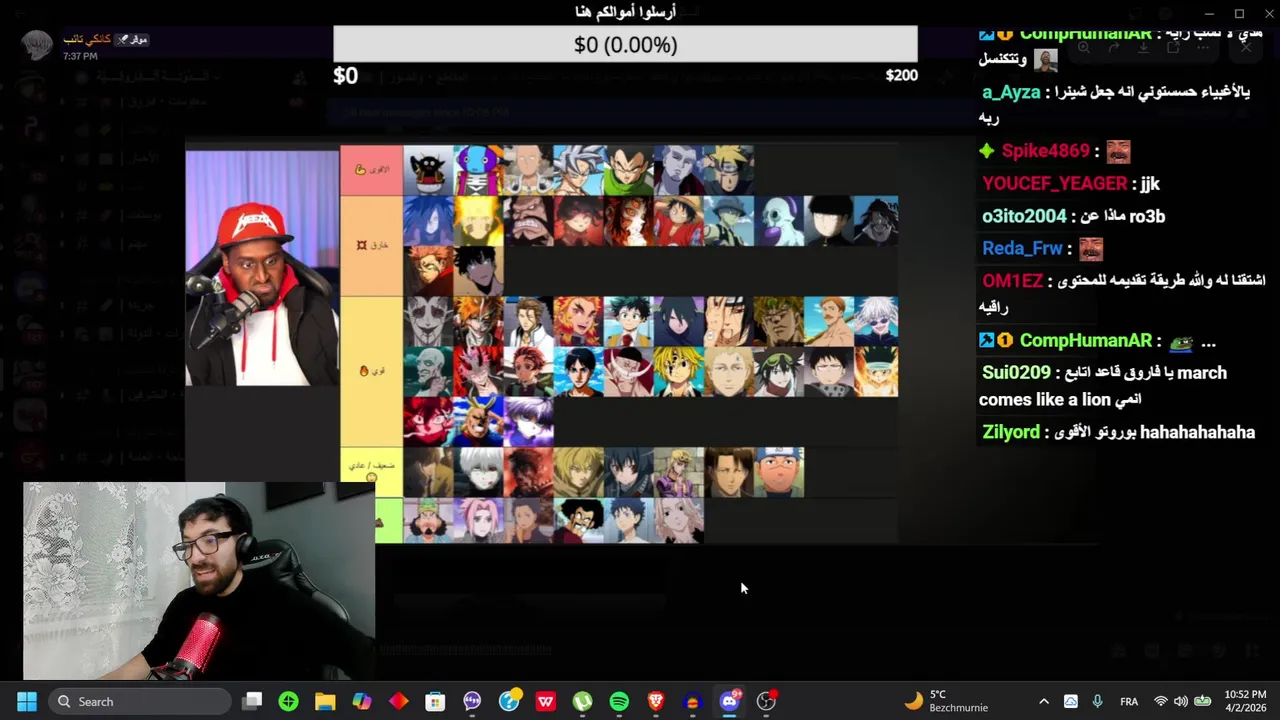Select Gojo blindfold-glasses thumbnail

[876, 321]
